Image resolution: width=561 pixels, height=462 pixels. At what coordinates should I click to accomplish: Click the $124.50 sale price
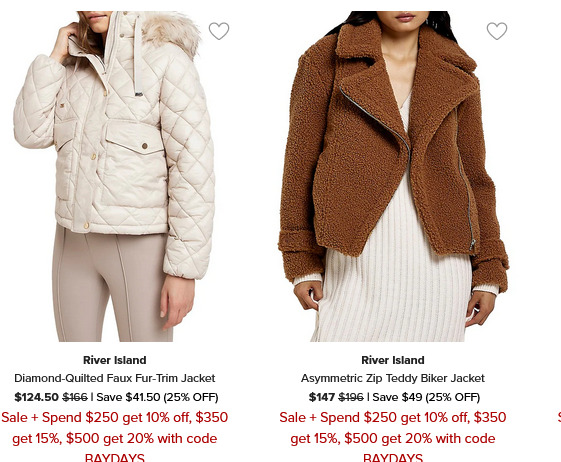tap(36, 397)
